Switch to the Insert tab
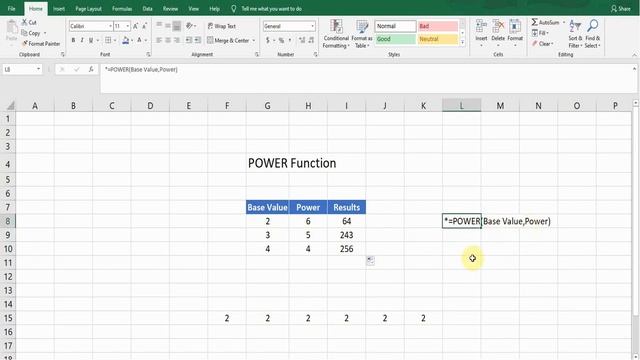This screenshot has height=360, width=640. [59, 9]
